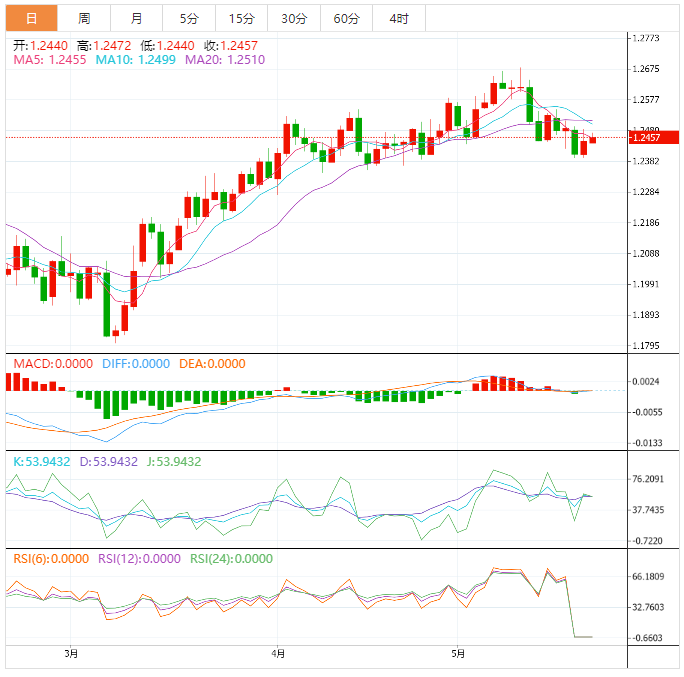
Task: Click the RSI(12):0.0000 label
Action: [x=139, y=559]
